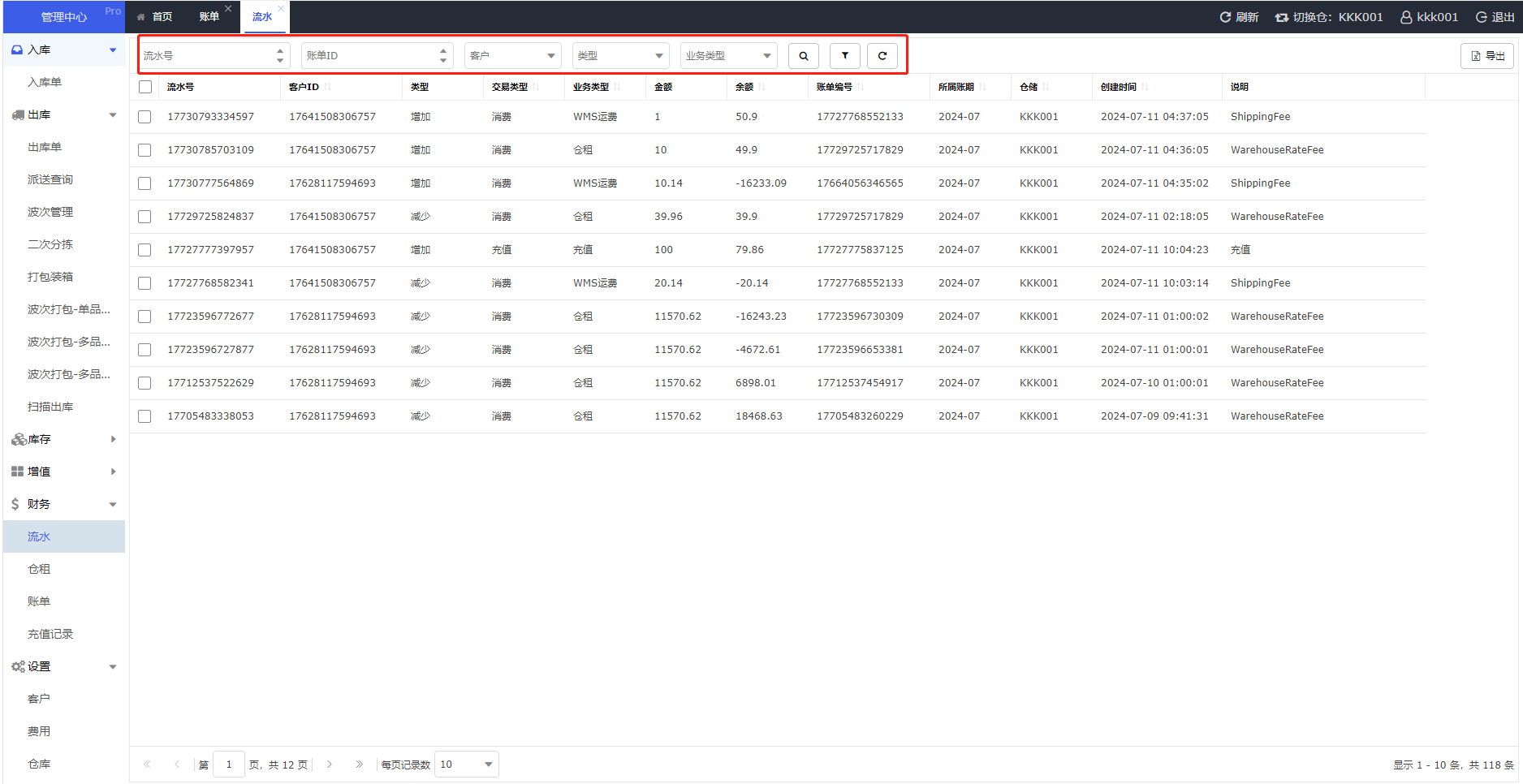Collapse the 财务 sidebar section
This screenshot has height=784, width=1523.
pyautogui.click(x=64, y=504)
